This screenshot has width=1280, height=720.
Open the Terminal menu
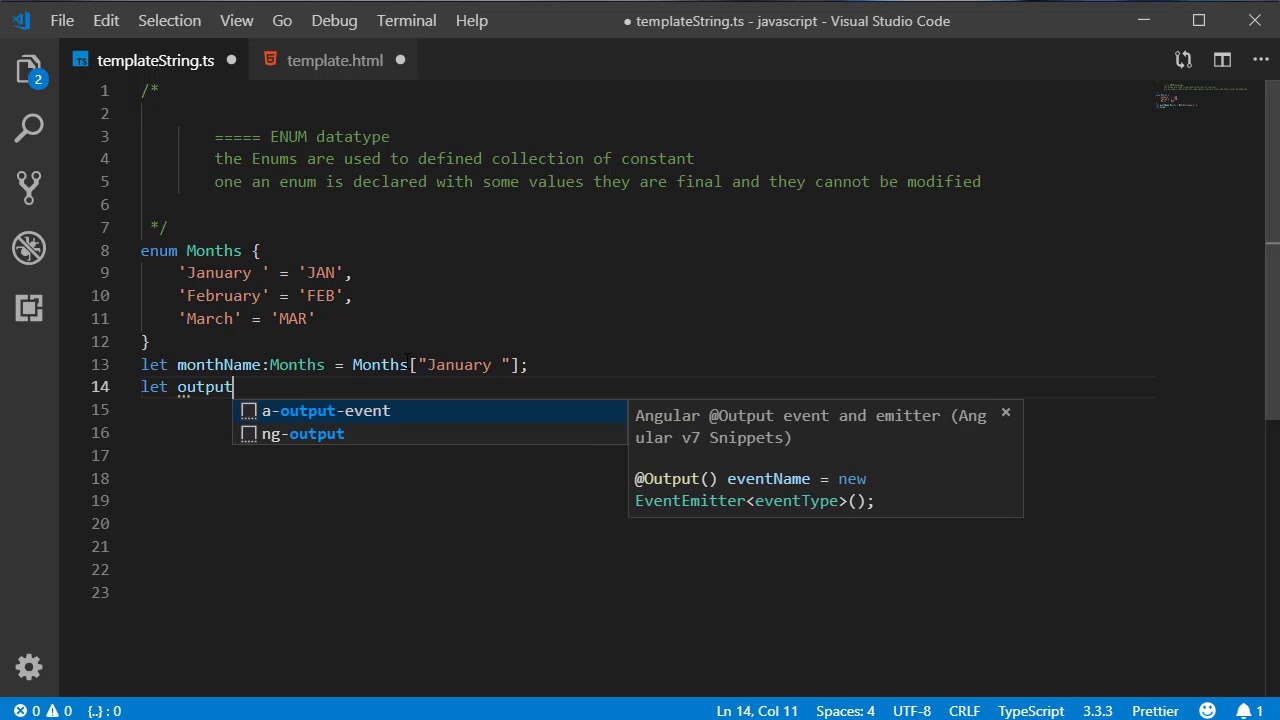point(406,20)
